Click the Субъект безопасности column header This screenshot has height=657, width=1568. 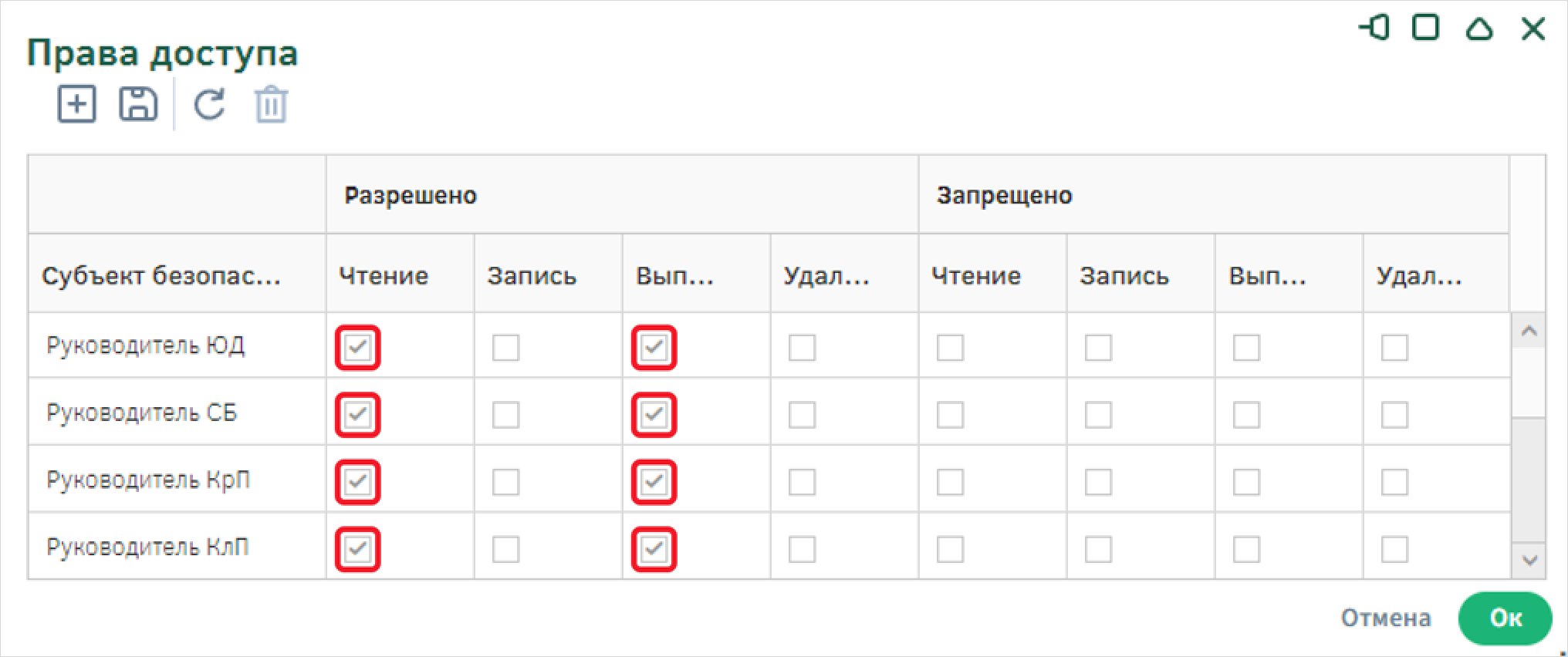(x=161, y=275)
